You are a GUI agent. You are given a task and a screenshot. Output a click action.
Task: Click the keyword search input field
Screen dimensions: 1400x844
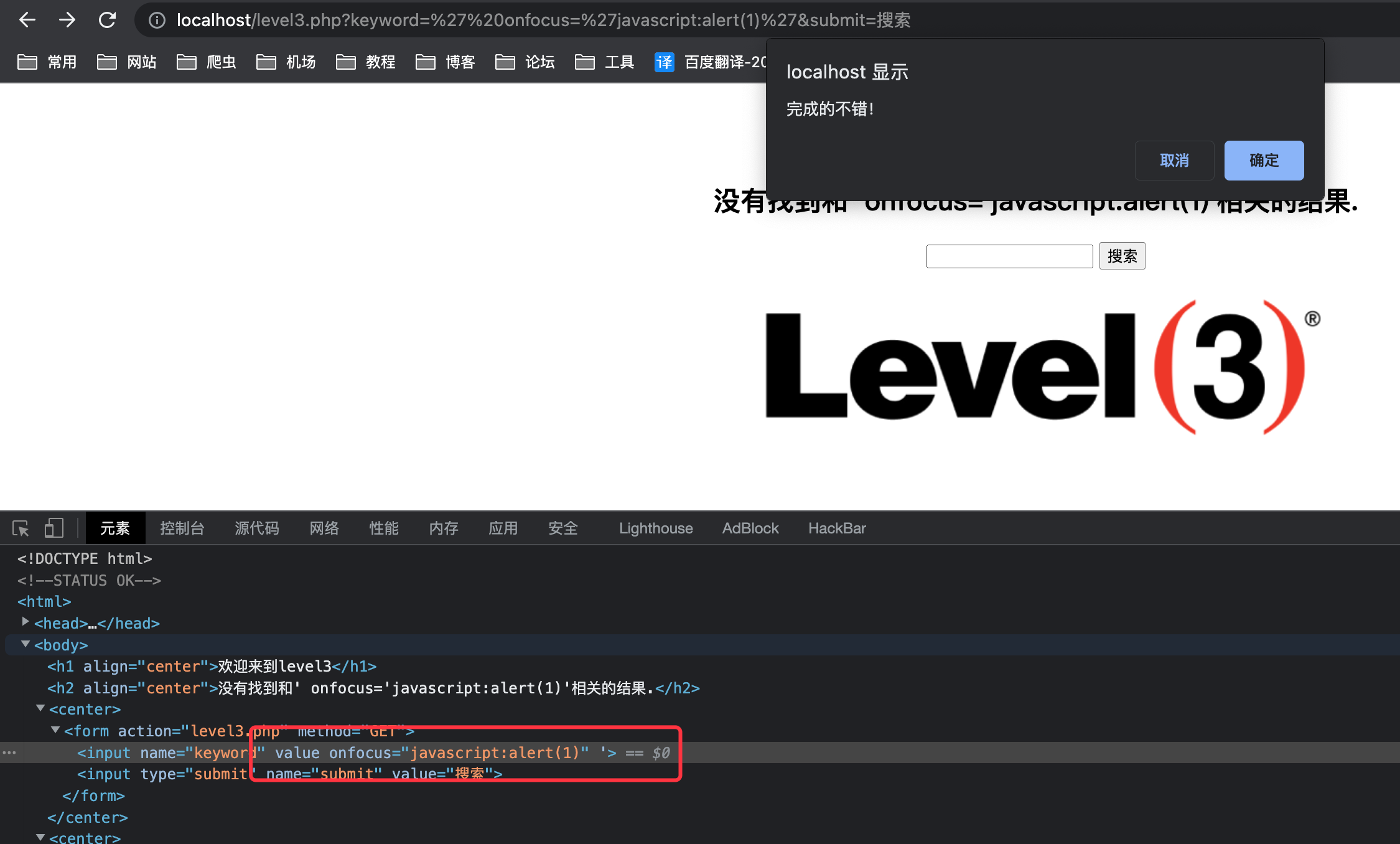pyautogui.click(x=1009, y=256)
